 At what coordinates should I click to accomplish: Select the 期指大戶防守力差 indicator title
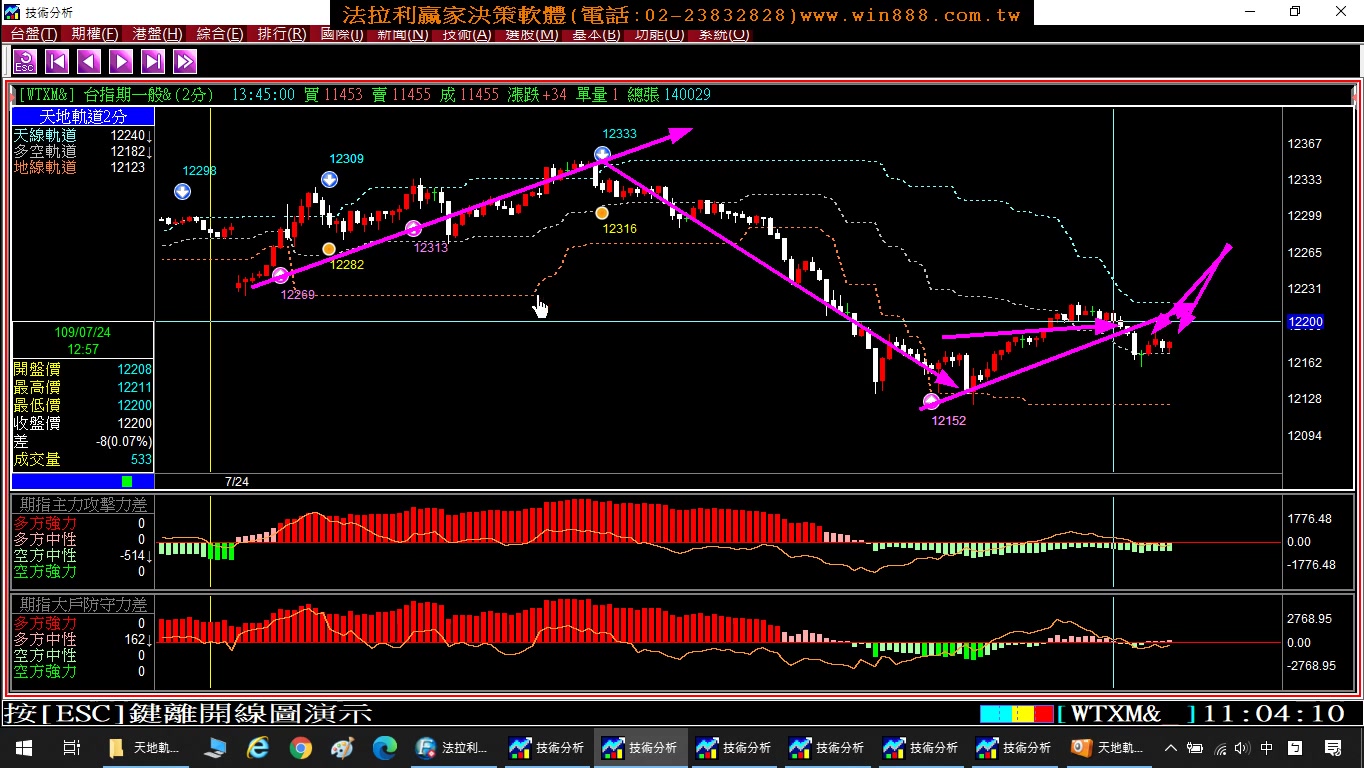84,605
